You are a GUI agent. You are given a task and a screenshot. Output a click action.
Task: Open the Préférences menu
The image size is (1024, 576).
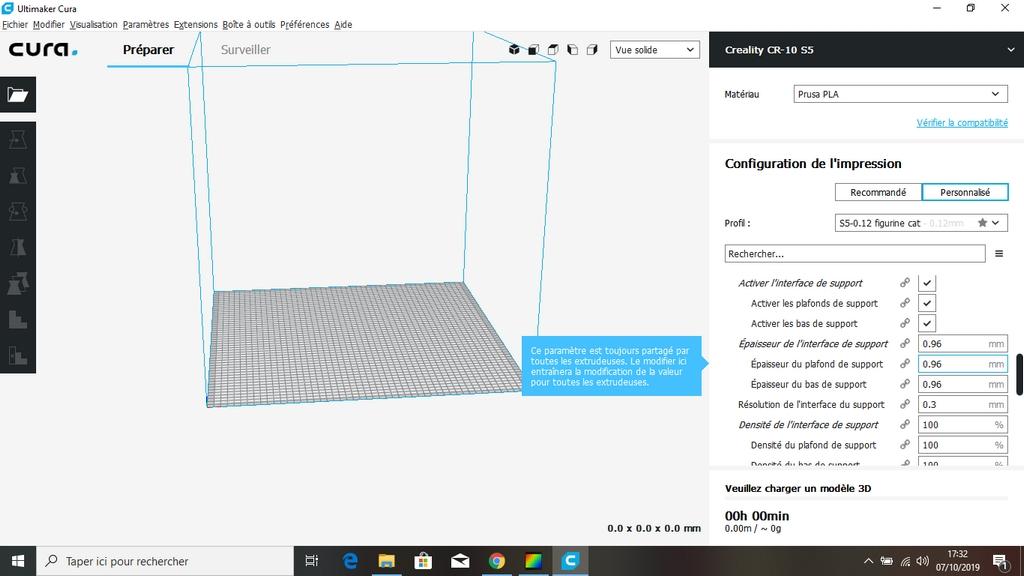point(304,24)
